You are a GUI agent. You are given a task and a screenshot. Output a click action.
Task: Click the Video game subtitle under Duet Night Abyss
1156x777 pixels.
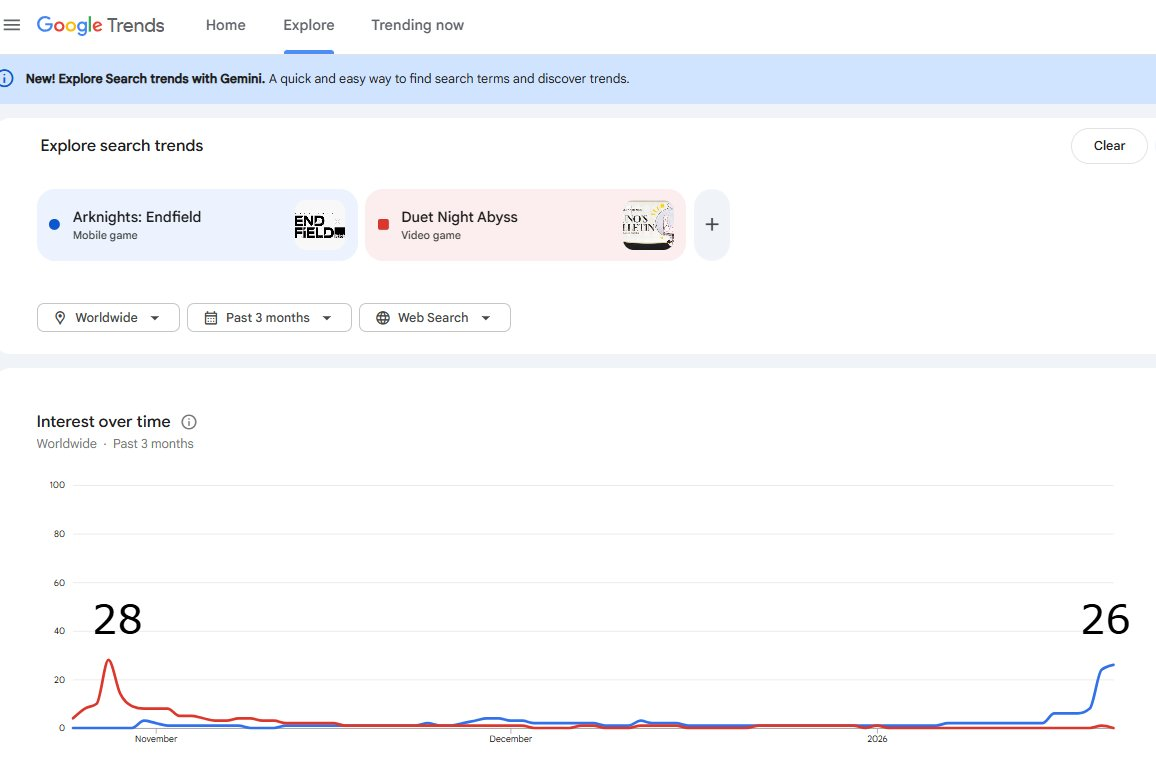(x=431, y=235)
